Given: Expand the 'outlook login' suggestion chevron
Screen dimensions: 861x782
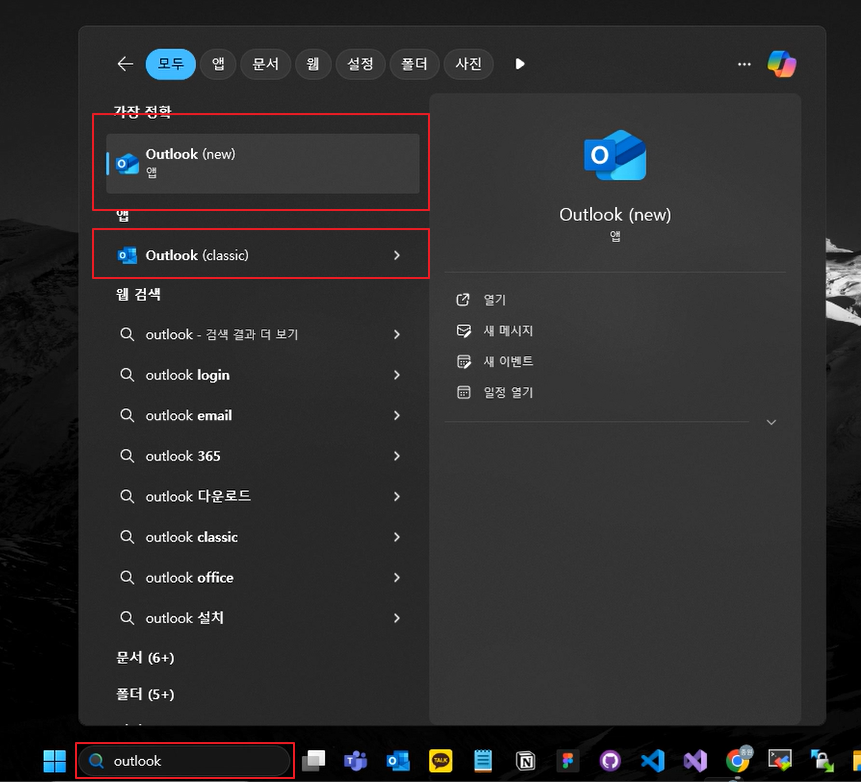Looking at the screenshot, I should pos(397,375).
